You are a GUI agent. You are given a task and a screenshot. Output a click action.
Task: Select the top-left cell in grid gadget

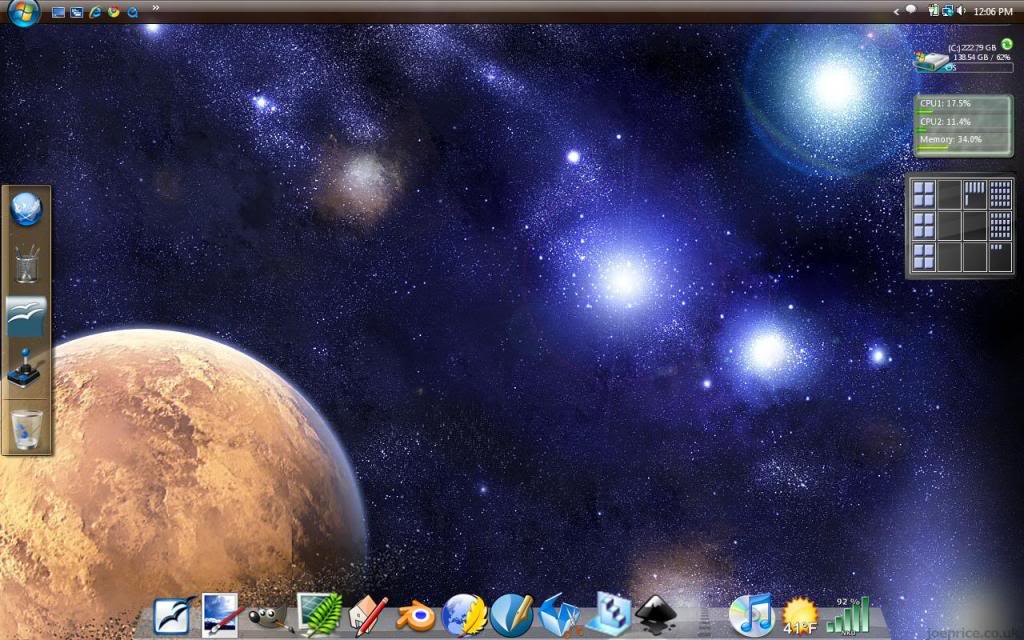tap(923, 194)
